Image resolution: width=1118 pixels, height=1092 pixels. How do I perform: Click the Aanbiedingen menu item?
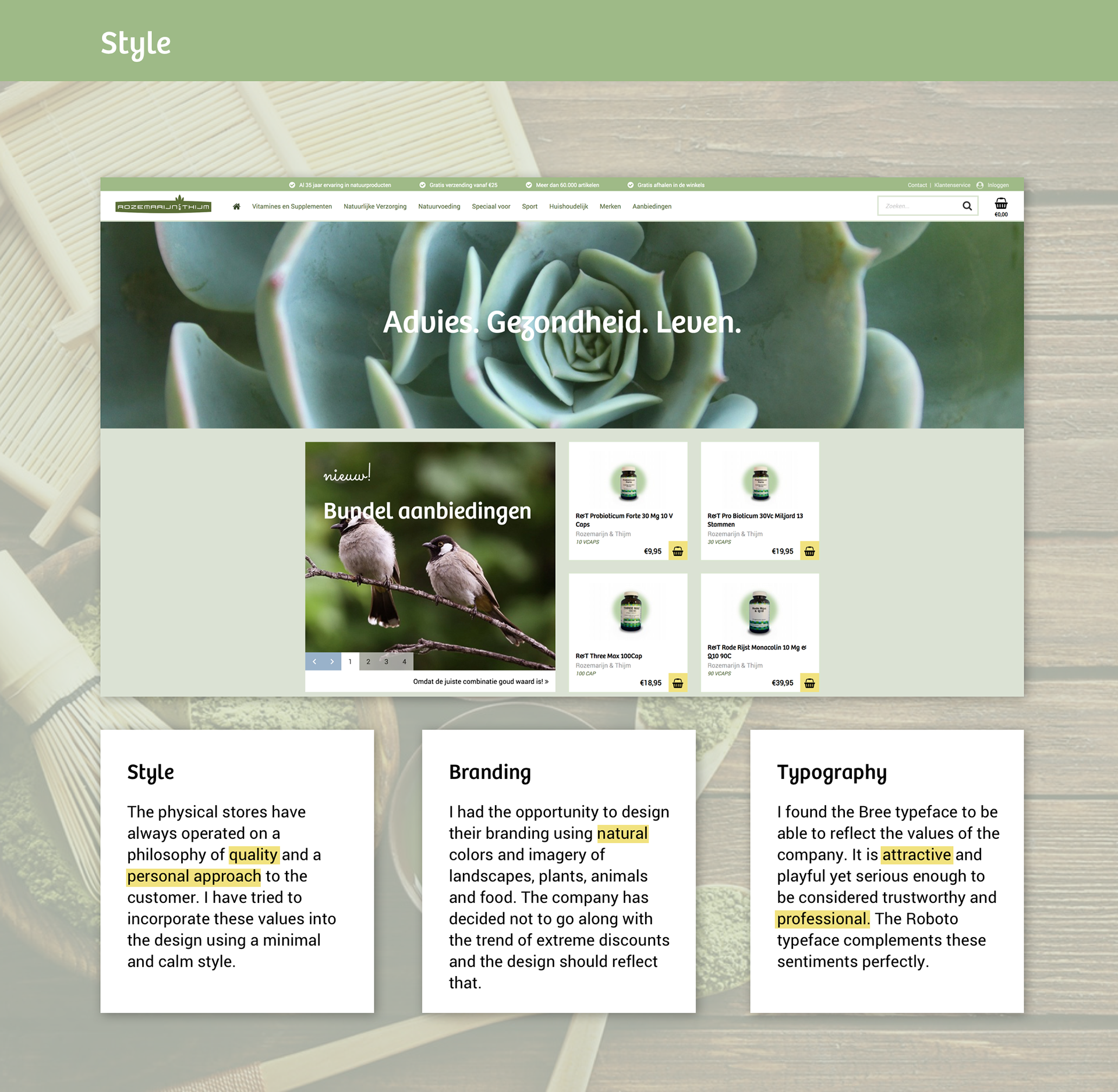(x=652, y=207)
